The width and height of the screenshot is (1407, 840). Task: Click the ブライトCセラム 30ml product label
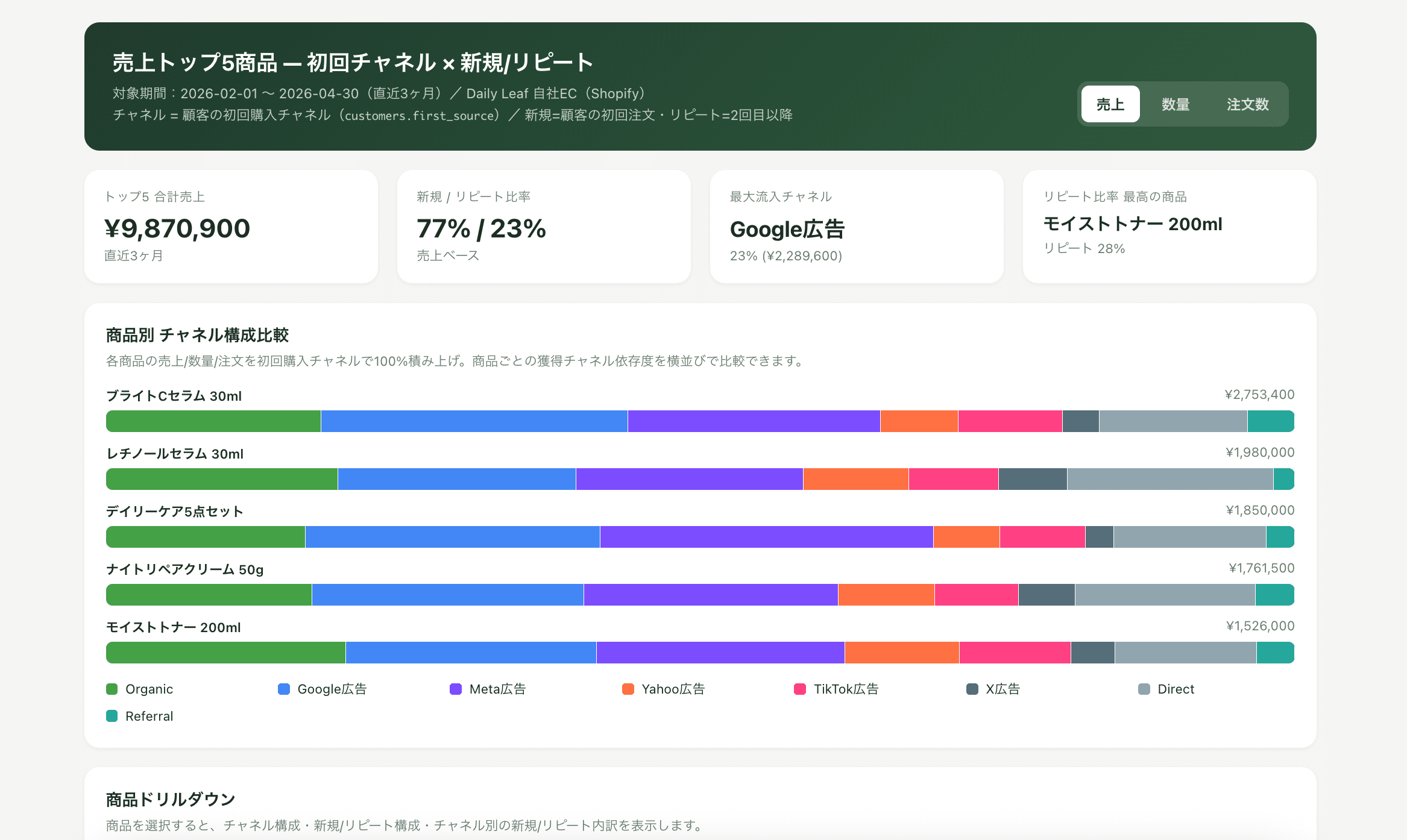coord(174,396)
